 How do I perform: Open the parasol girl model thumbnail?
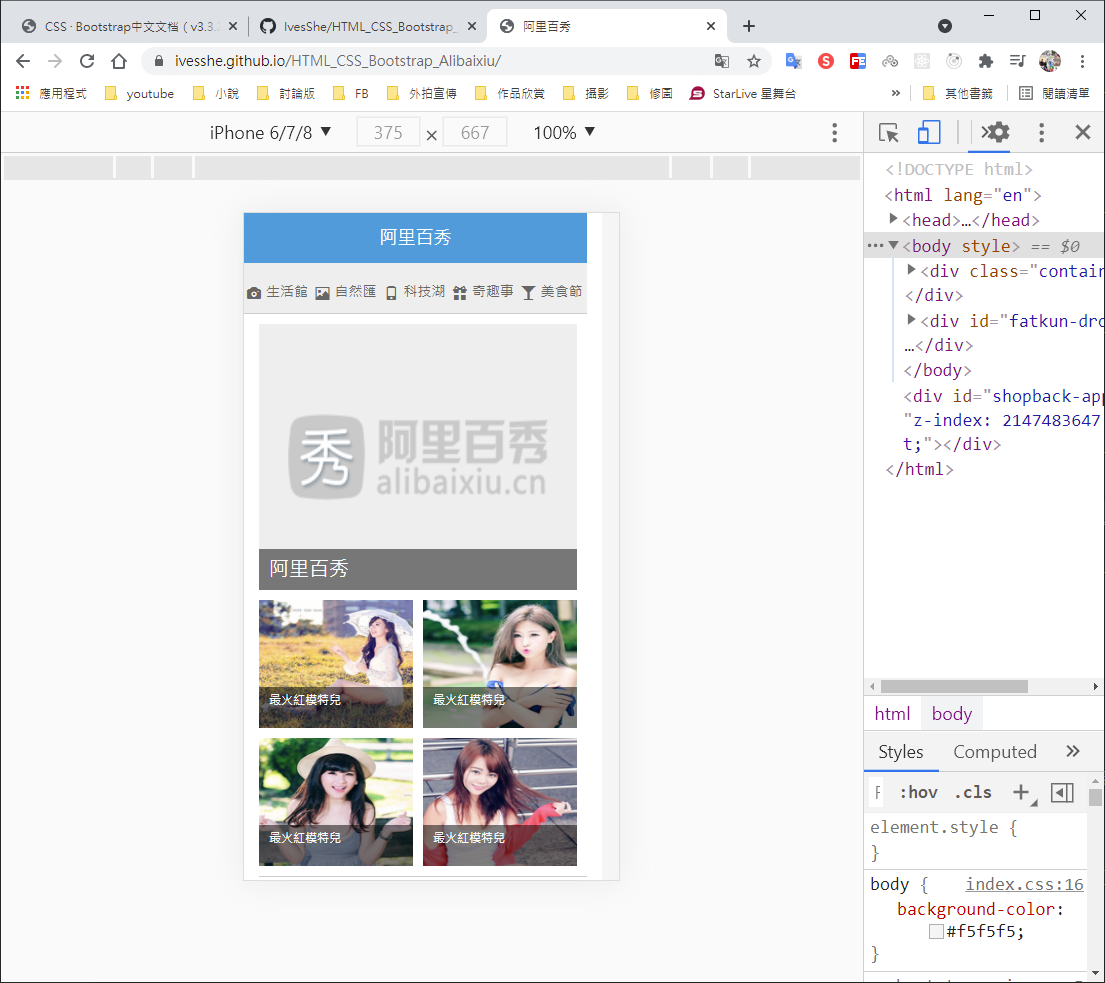(x=335, y=664)
